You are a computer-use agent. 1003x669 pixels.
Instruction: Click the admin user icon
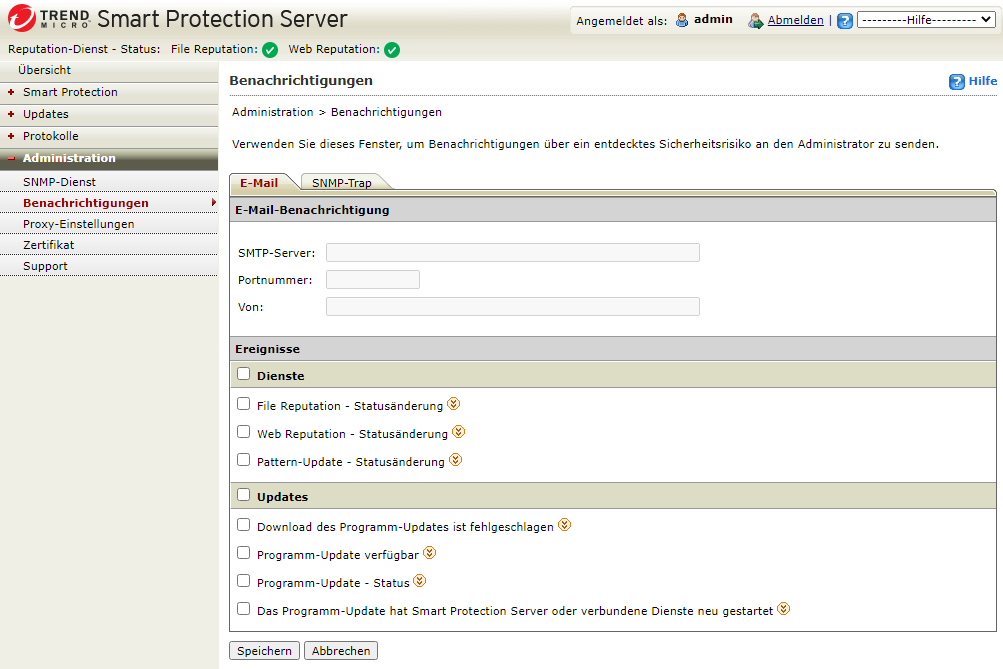tap(682, 20)
